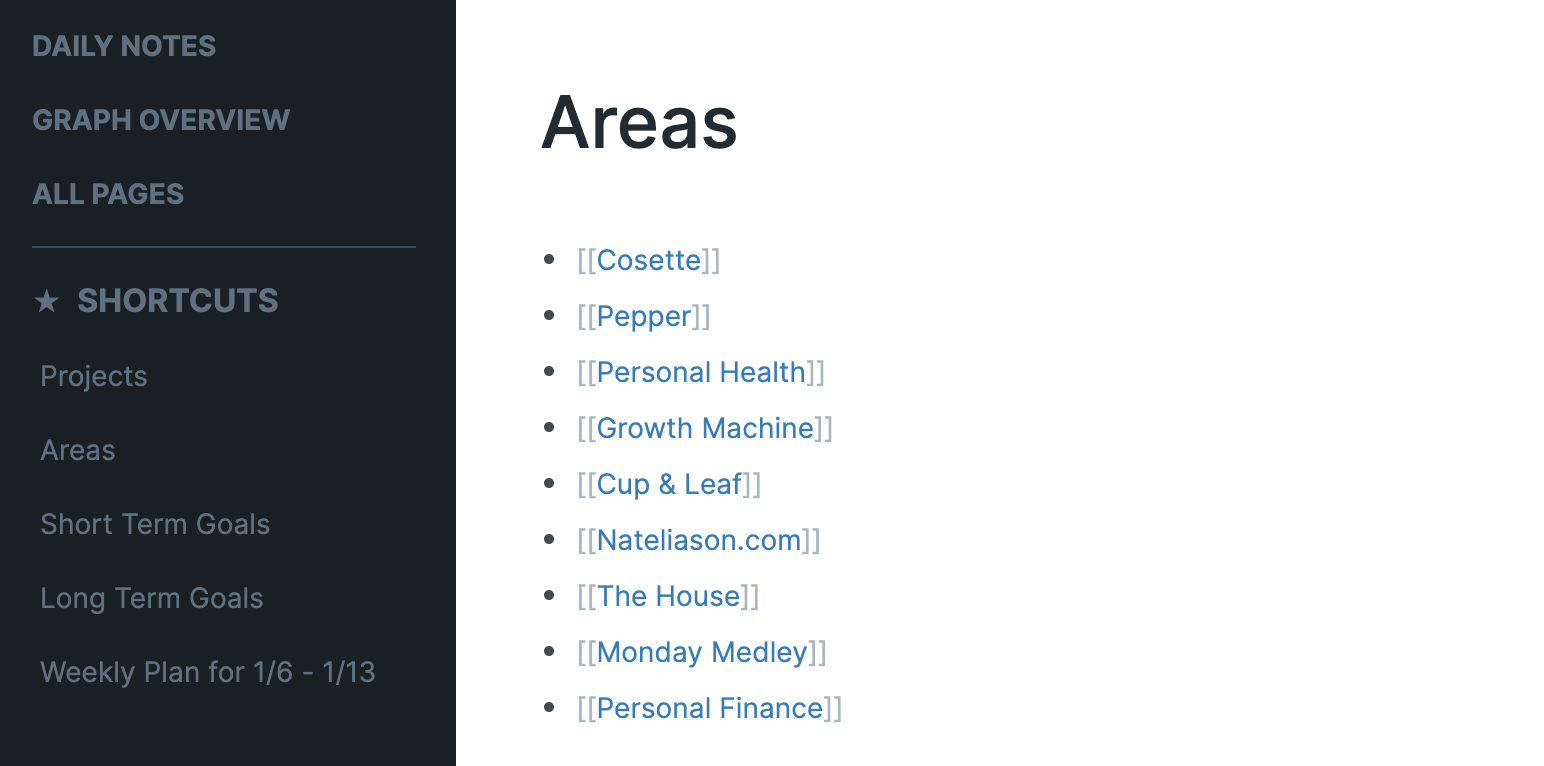Open the Projects shortcut

[x=94, y=376]
